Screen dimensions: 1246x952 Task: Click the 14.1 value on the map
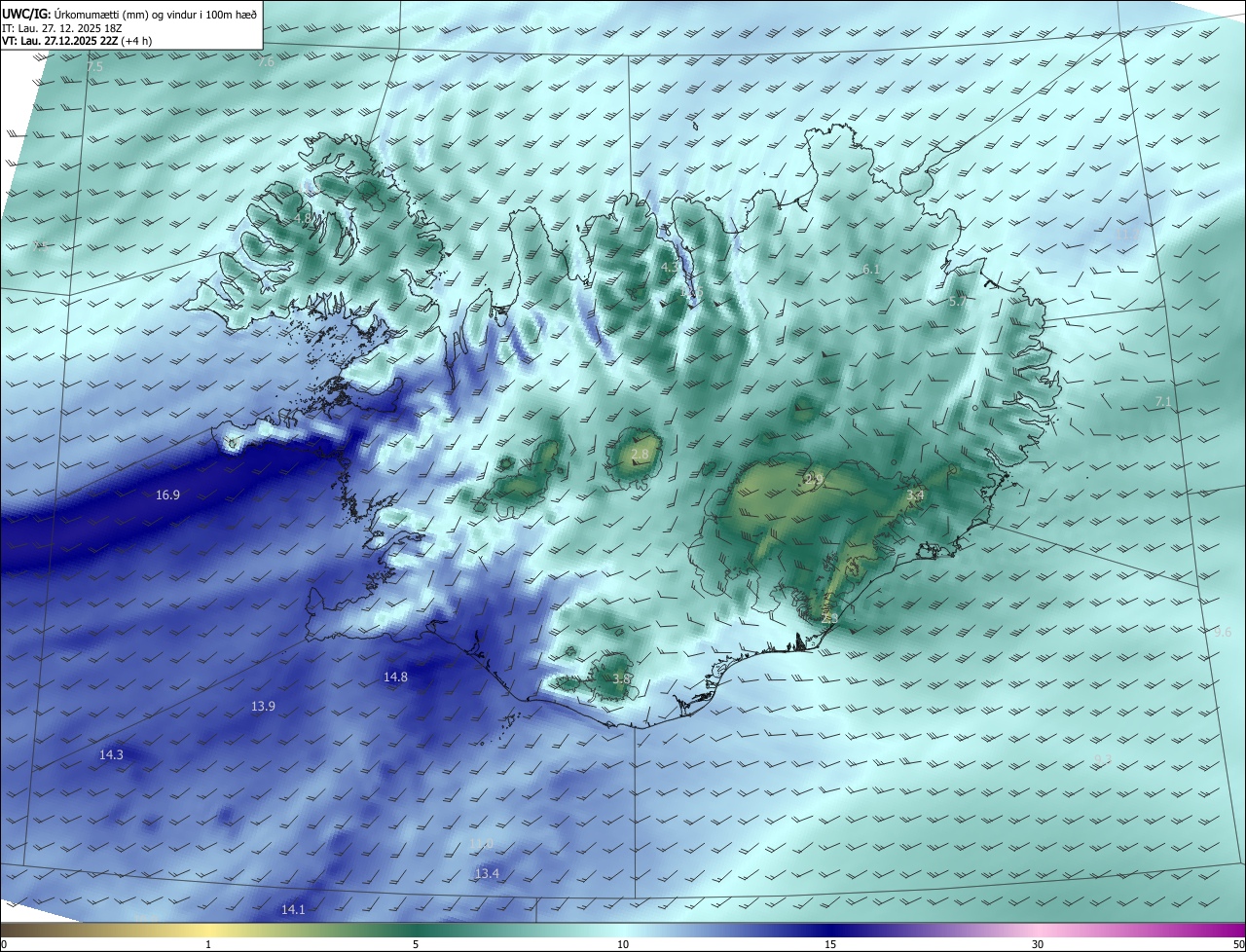(x=293, y=909)
